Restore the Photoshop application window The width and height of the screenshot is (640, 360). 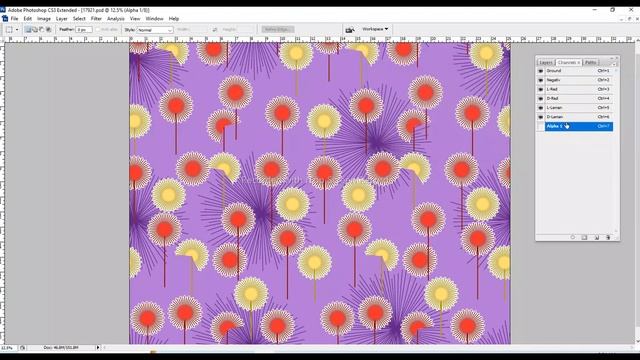tap(612, 10)
